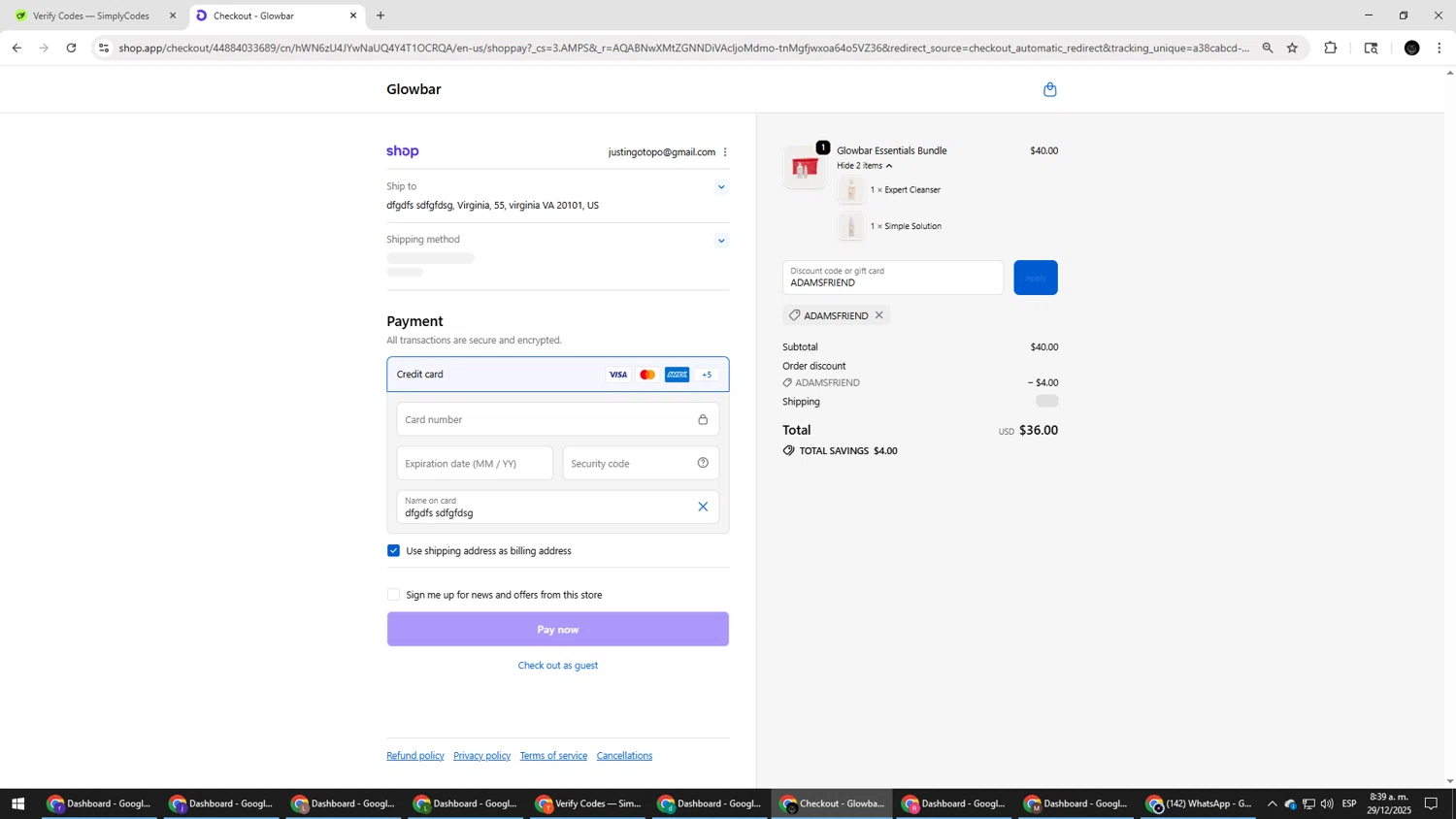The height and width of the screenshot is (819, 1456).
Task: Click the Name on card field
Action: click(x=558, y=508)
